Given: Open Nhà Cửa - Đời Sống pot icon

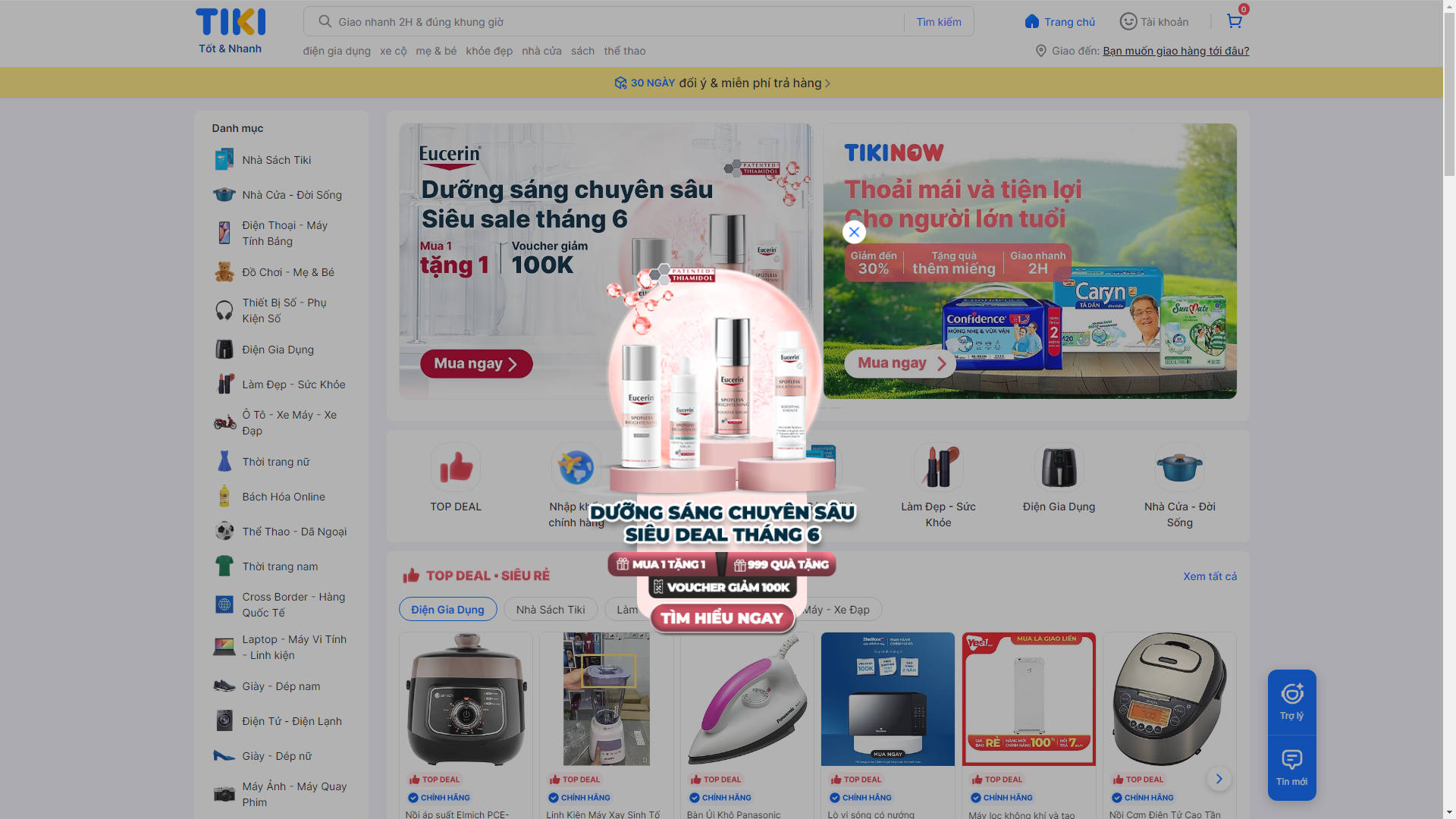Looking at the screenshot, I should (x=1179, y=467).
